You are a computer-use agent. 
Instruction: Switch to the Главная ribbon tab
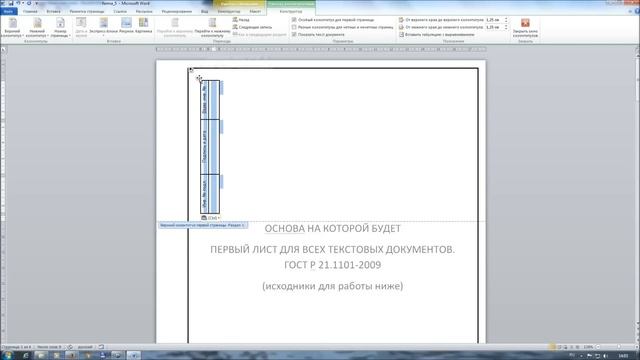[30, 11]
